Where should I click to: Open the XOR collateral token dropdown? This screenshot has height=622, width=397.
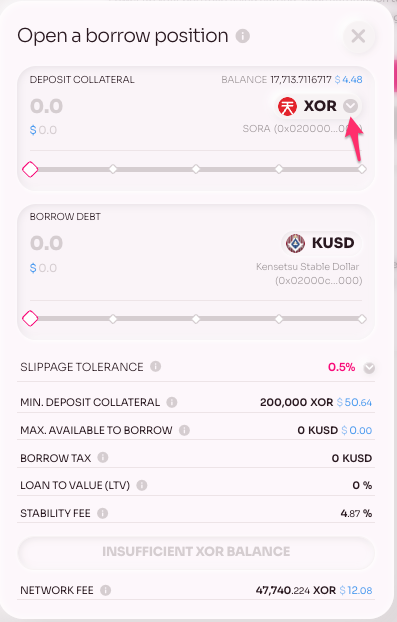(x=351, y=106)
